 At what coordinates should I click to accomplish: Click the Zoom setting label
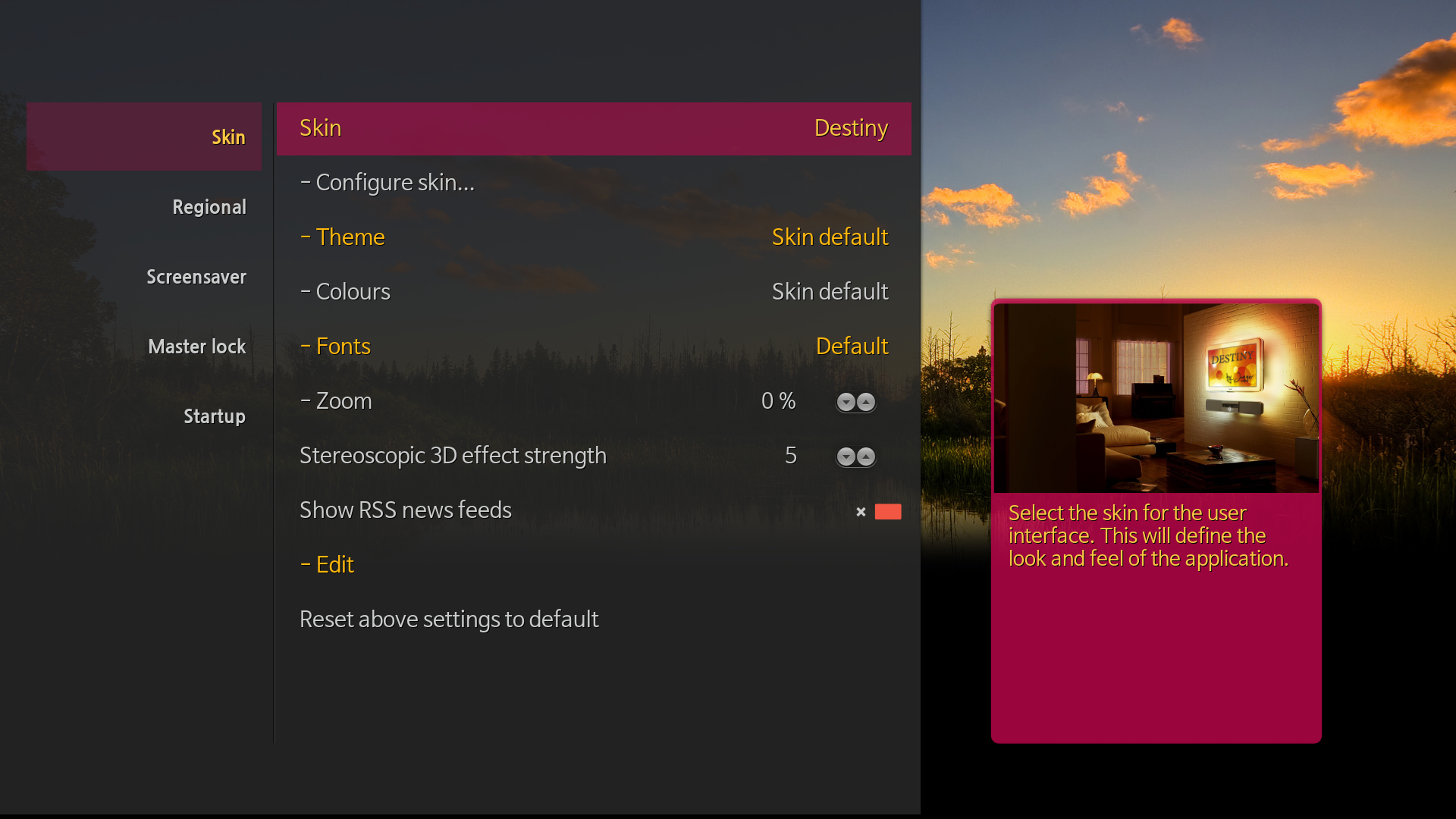pos(344,401)
